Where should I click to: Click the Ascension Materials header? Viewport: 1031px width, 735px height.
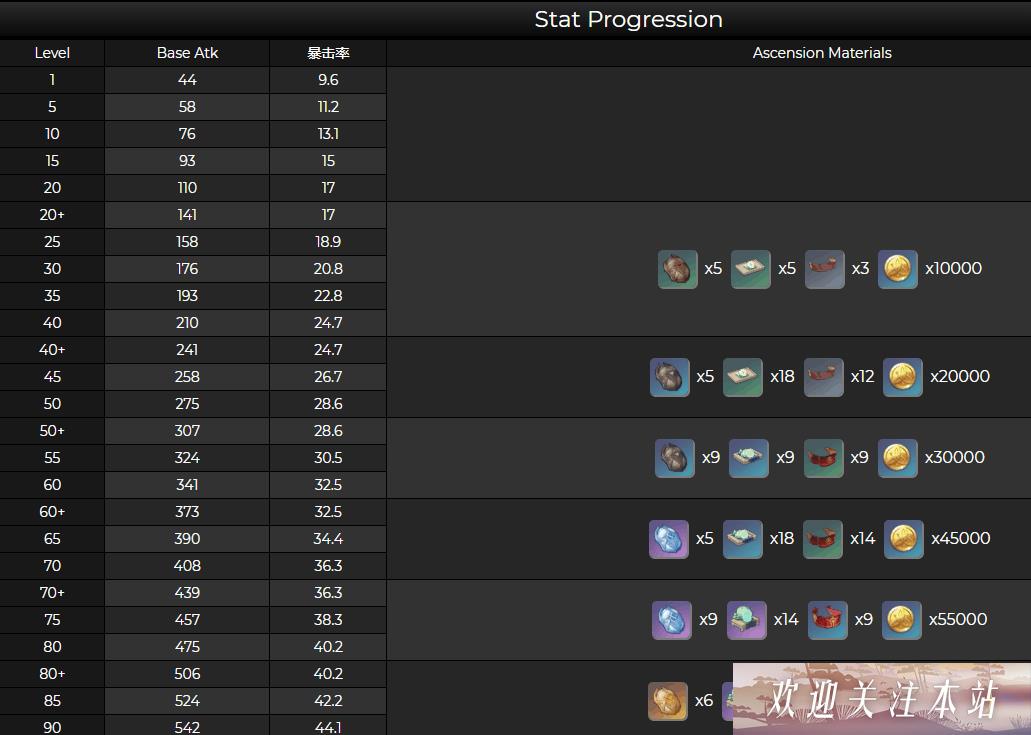[x=822, y=53]
